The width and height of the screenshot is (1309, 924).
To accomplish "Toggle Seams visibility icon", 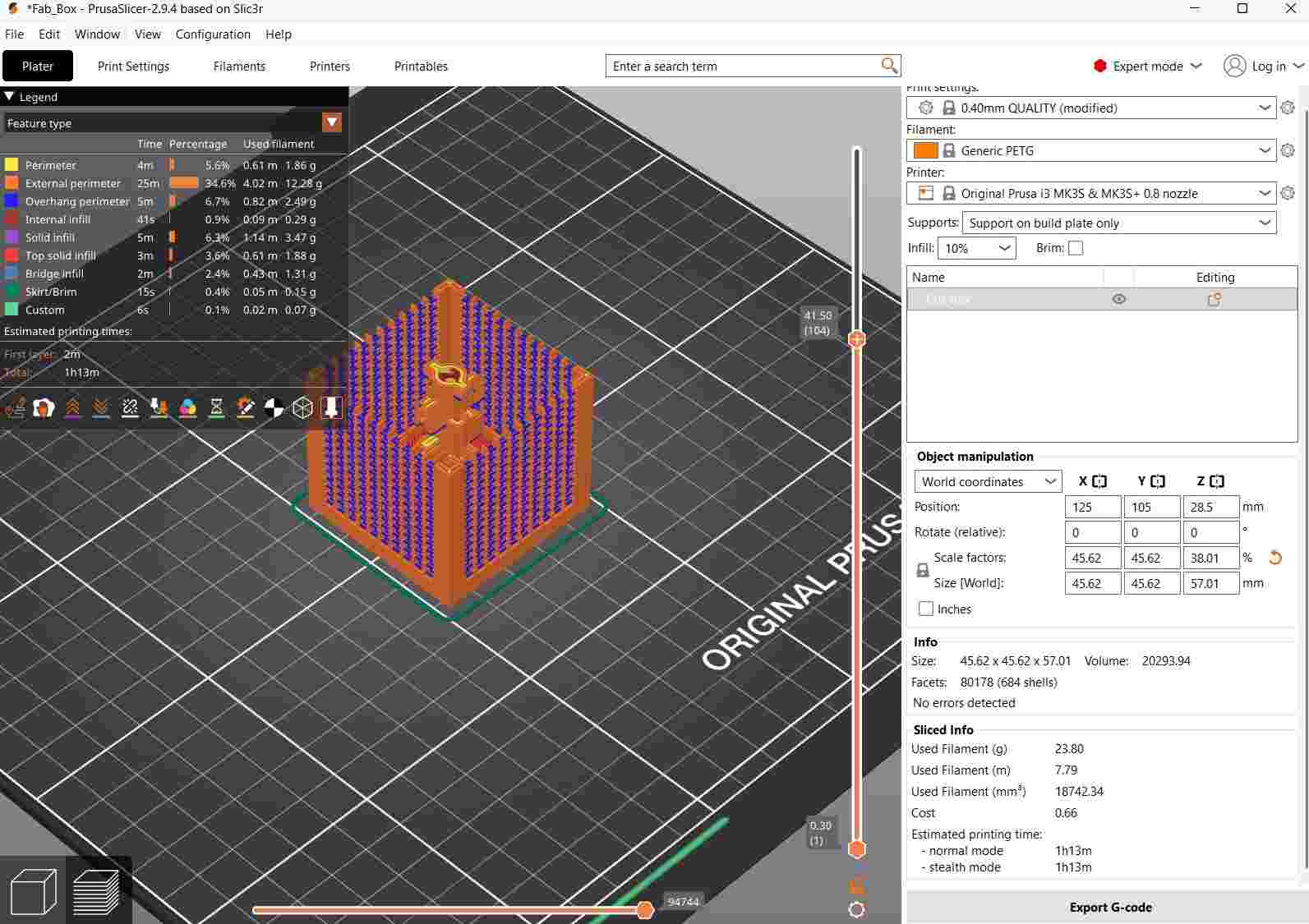I will (x=130, y=407).
